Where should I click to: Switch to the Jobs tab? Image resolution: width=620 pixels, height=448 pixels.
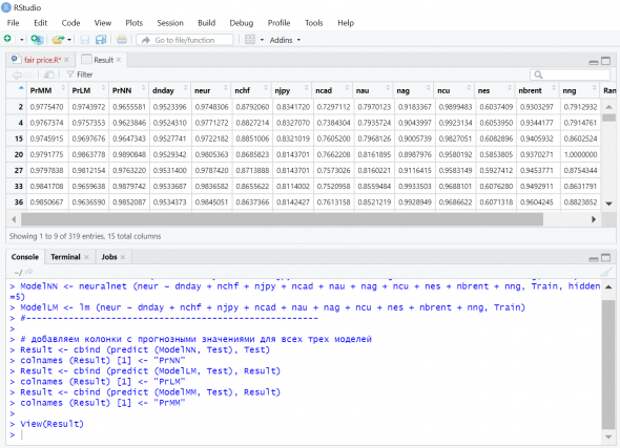(x=109, y=257)
